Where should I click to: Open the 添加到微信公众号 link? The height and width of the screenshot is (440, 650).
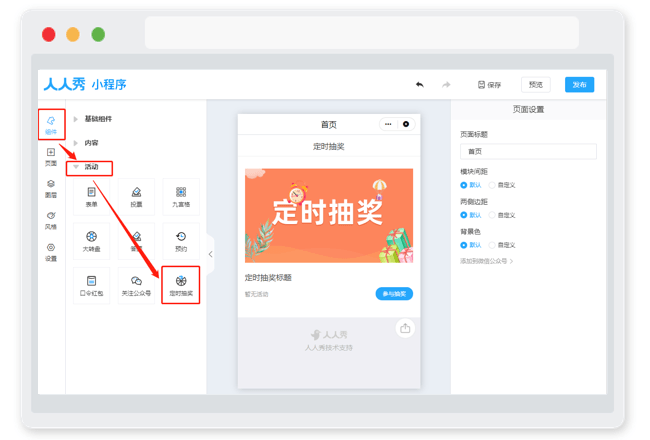click(487, 261)
